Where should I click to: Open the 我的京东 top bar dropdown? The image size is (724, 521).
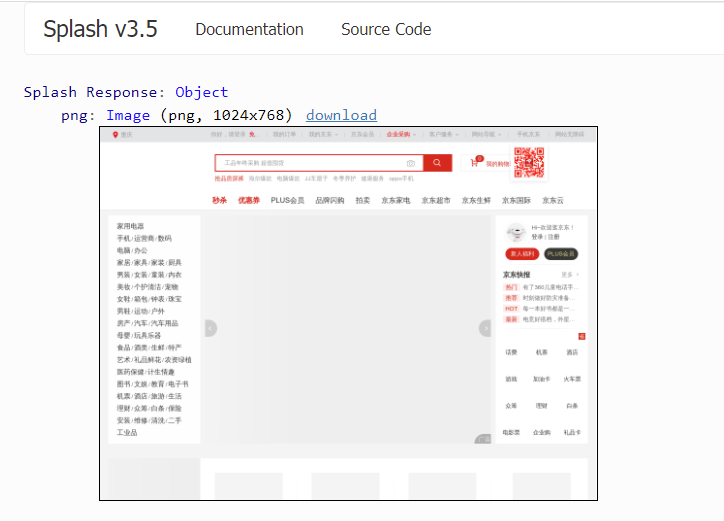(x=323, y=134)
